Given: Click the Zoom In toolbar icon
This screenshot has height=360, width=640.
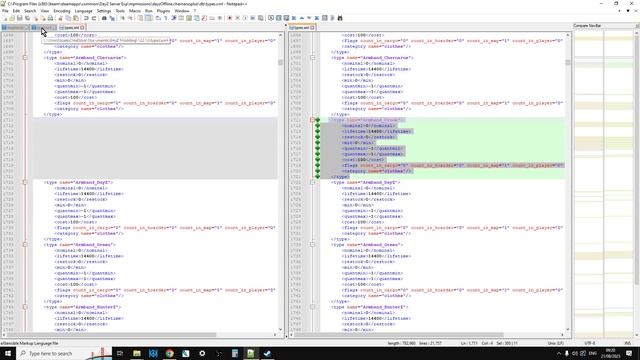Looking at the screenshot, I should (x=122, y=18).
